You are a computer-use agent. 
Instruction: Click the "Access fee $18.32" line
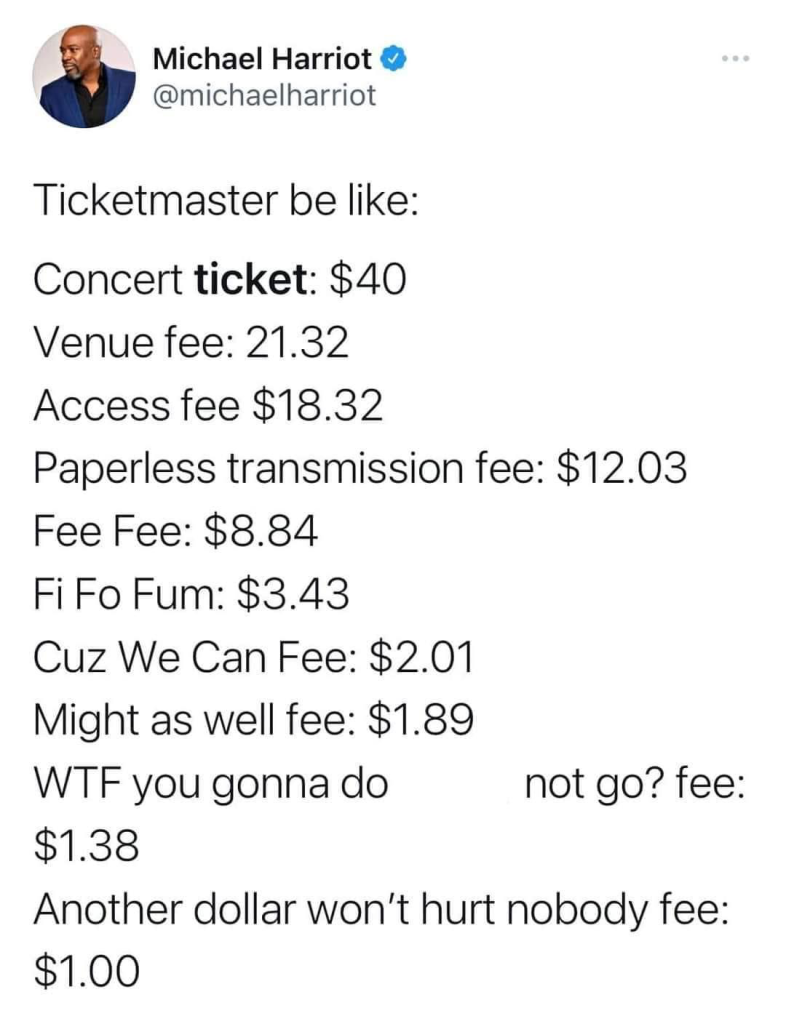[x=208, y=405]
